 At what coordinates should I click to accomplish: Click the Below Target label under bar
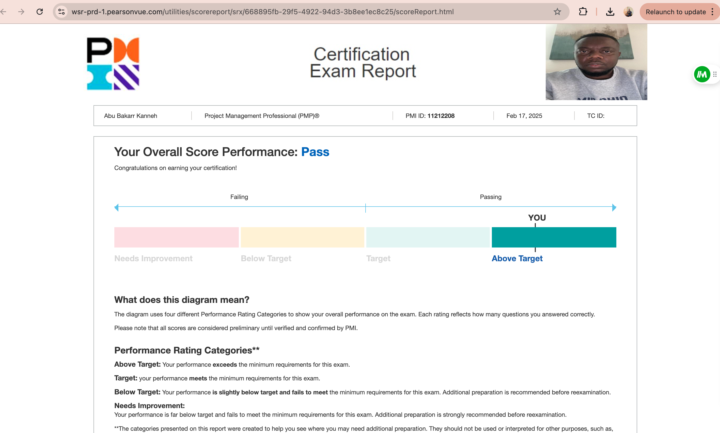(x=266, y=259)
